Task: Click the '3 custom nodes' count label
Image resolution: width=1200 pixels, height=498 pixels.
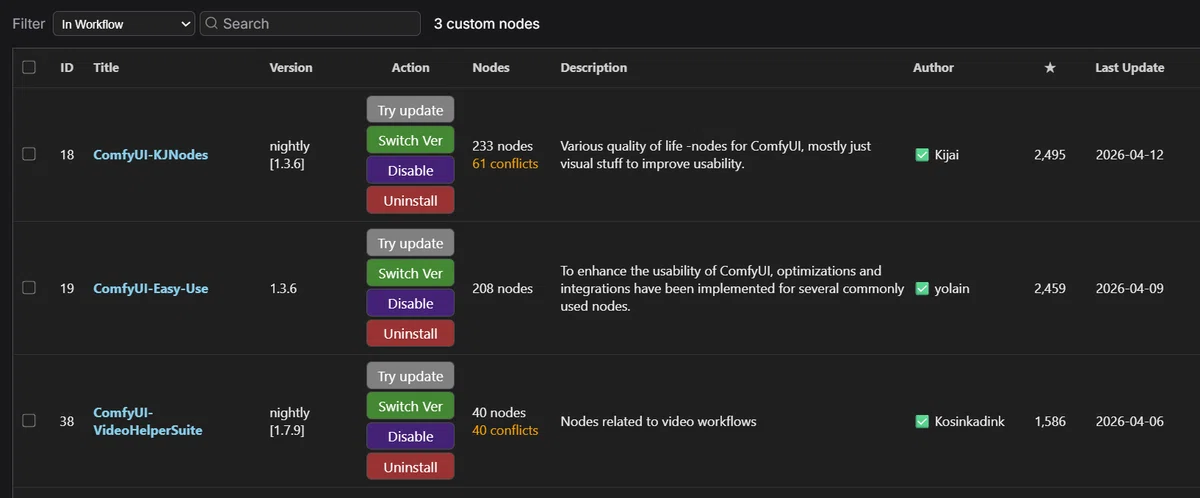Action: click(487, 24)
